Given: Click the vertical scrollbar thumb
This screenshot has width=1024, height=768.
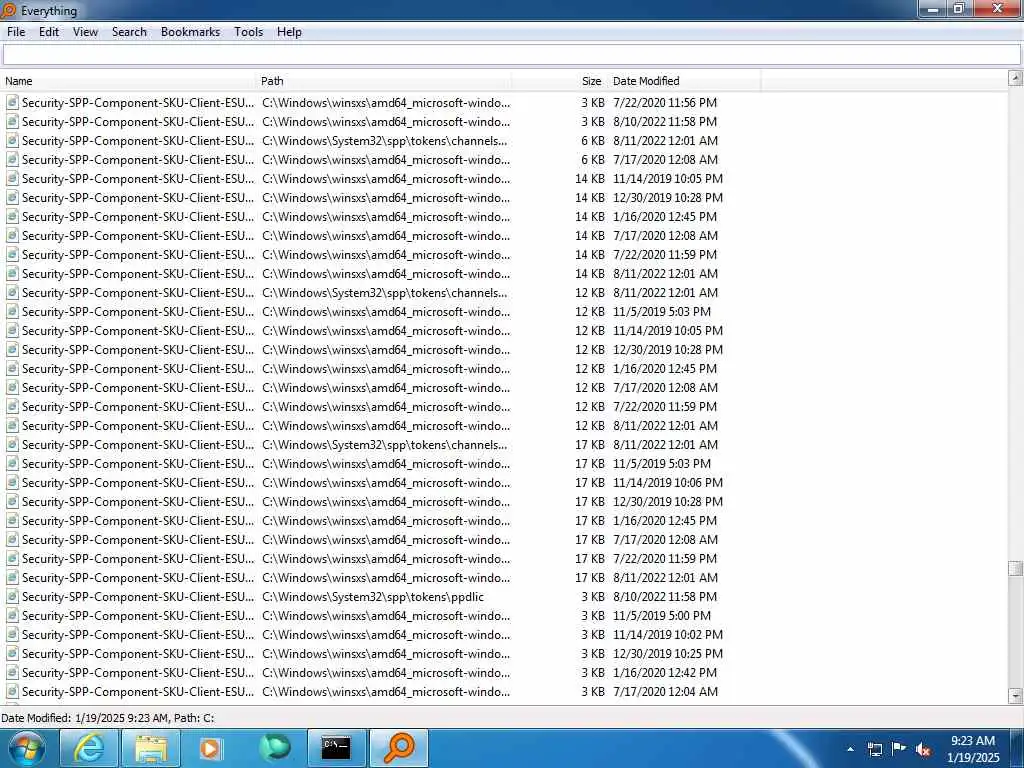Looking at the screenshot, I should pos(1015,568).
